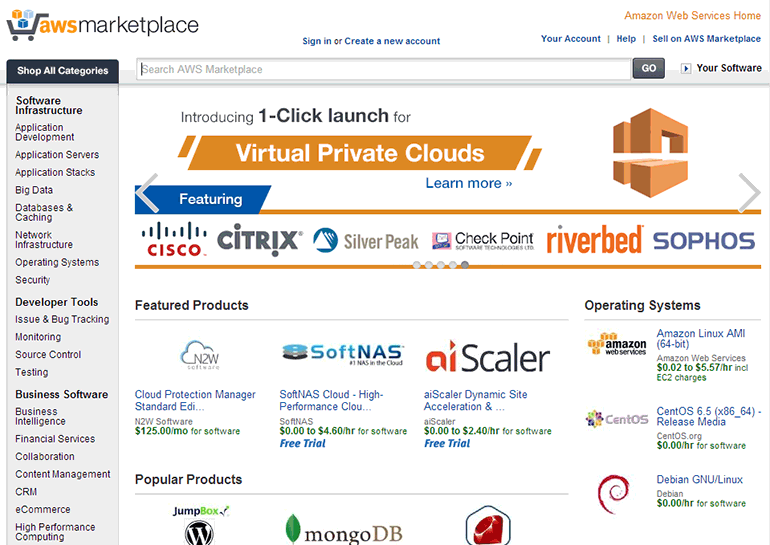The height and width of the screenshot is (545, 770).
Task: Click the Sign in link
Action: point(316,41)
